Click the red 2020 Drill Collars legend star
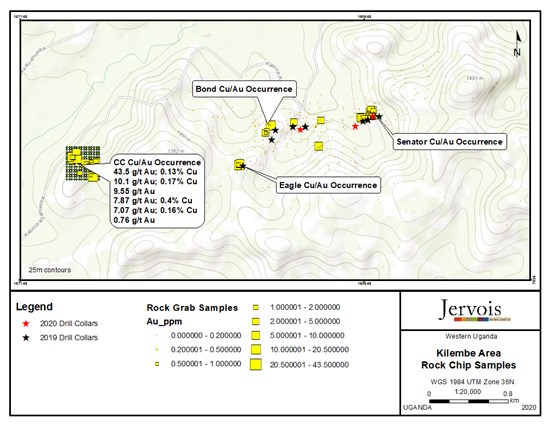Image resolution: width=550 pixels, height=425 pixels. click(26, 324)
